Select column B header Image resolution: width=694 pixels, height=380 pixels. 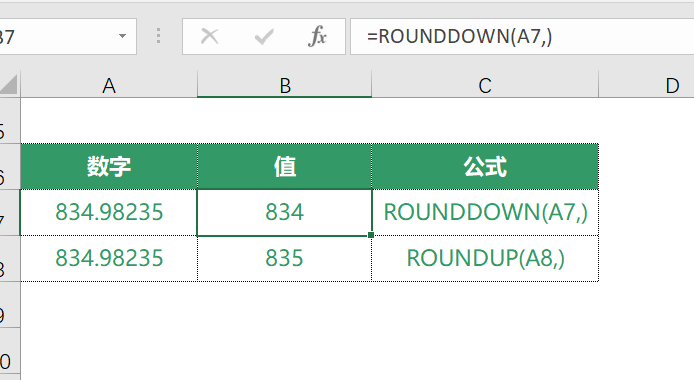[x=285, y=85]
